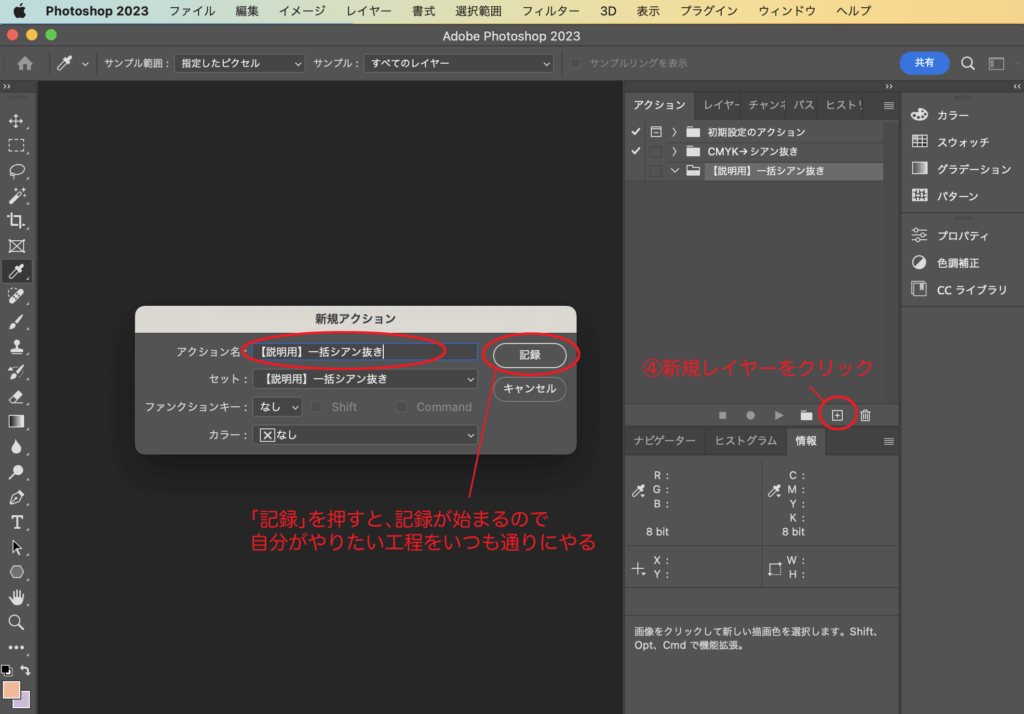Click the create new action plus icon
Viewport: 1024px width, 714px height.
click(x=837, y=415)
